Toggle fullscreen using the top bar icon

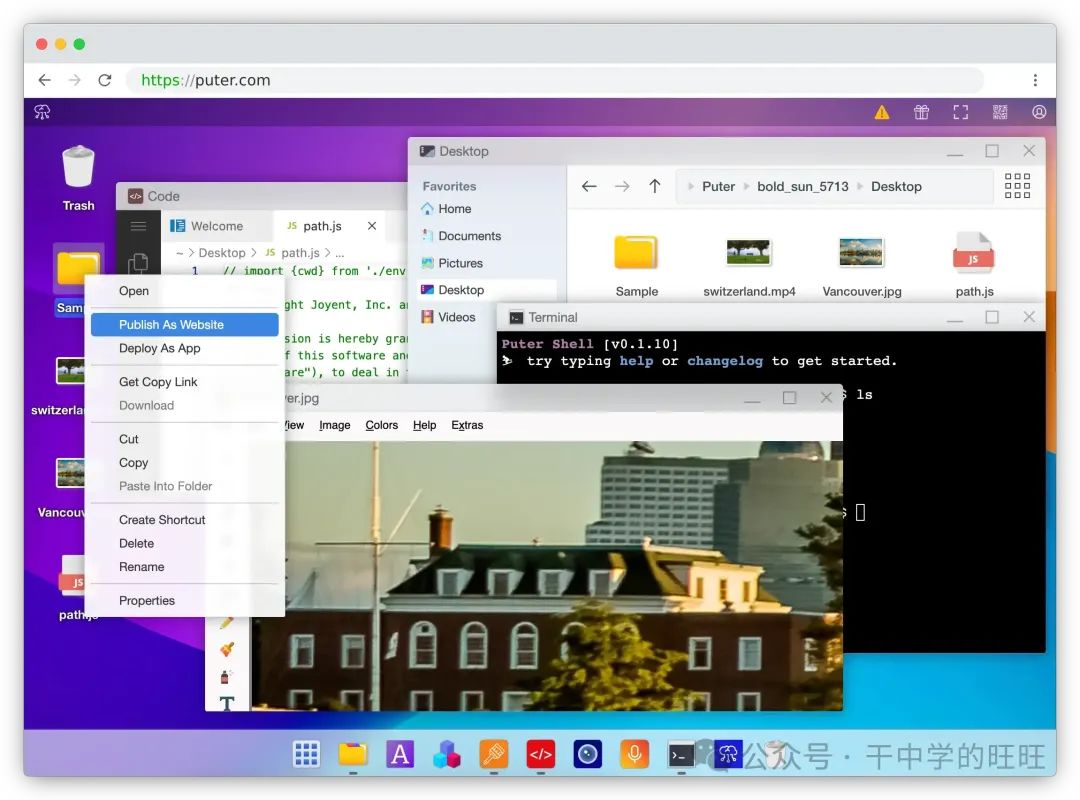click(960, 112)
